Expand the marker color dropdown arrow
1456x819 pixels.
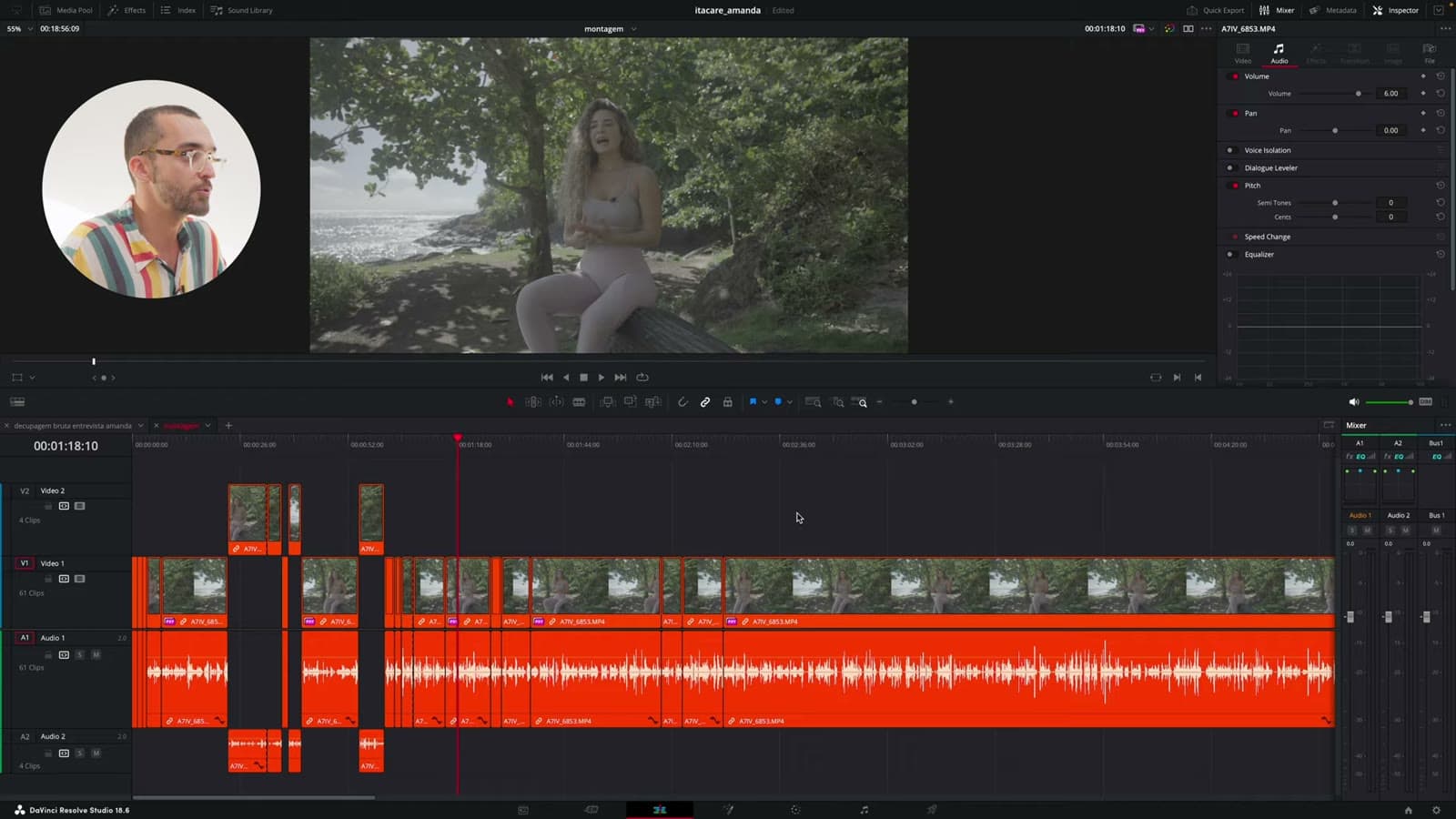[790, 402]
